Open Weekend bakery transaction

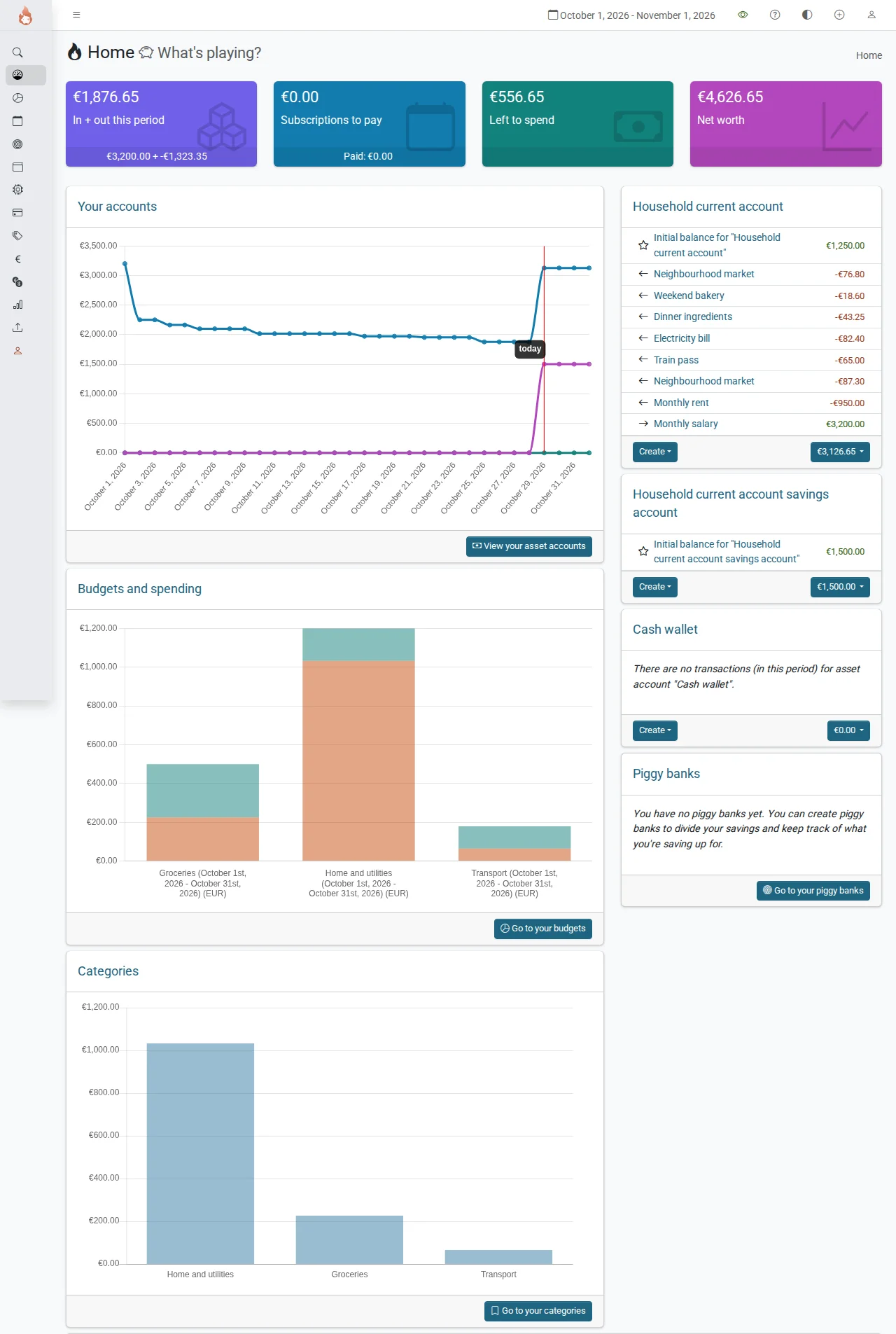[689, 296]
